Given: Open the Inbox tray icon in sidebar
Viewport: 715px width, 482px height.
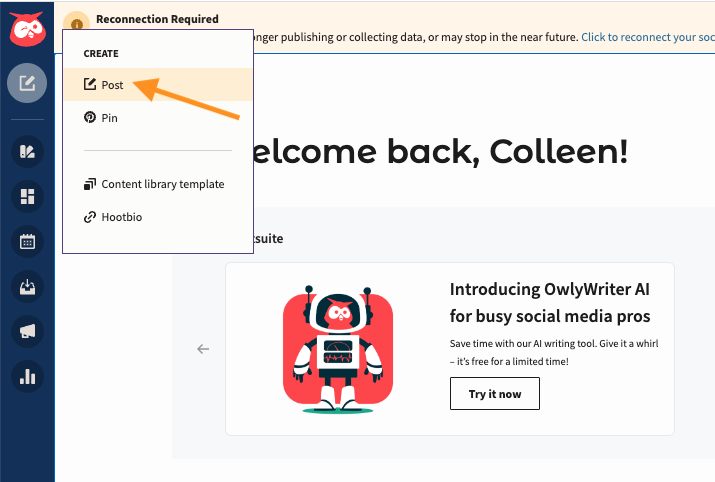Looking at the screenshot, I should (x=27, y=287).
